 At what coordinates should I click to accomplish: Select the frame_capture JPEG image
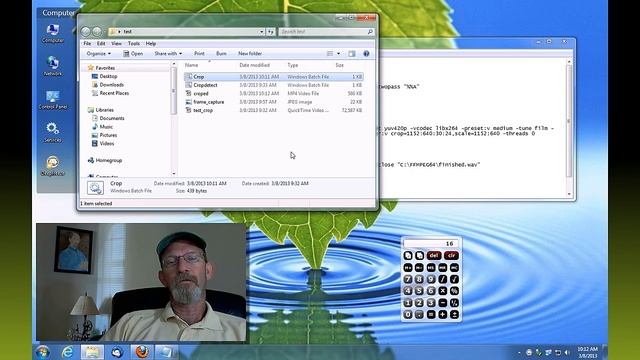(273, 102)
